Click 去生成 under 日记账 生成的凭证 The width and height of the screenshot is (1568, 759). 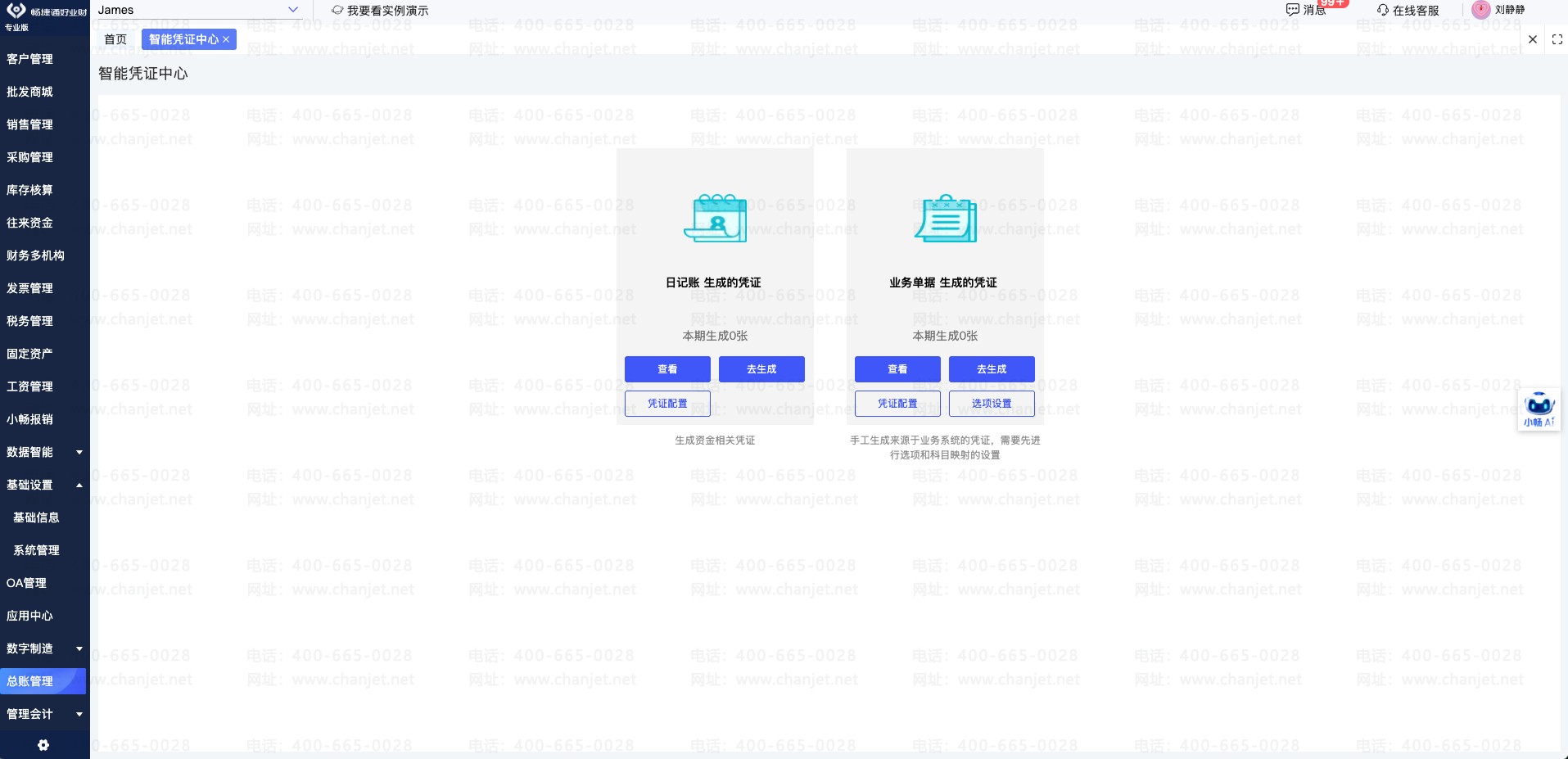click(x=761, y=369)
